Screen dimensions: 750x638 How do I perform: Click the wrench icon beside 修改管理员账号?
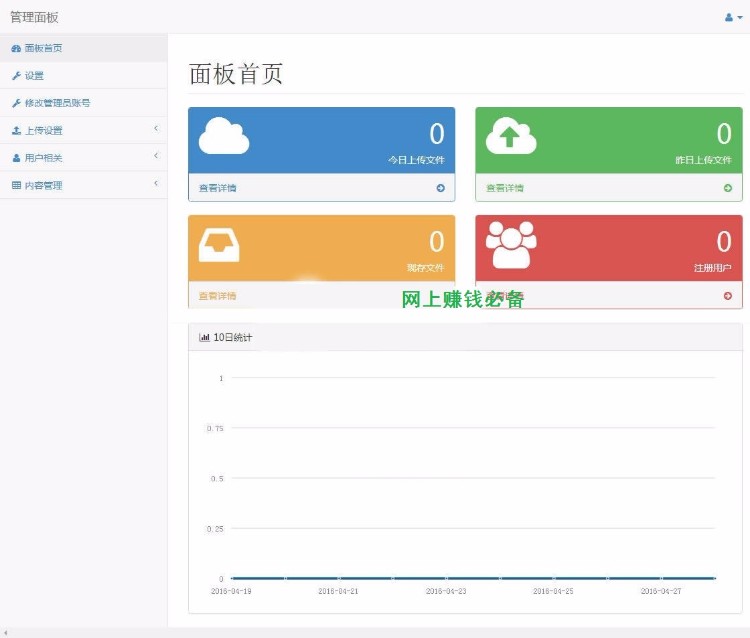(16, 103)
